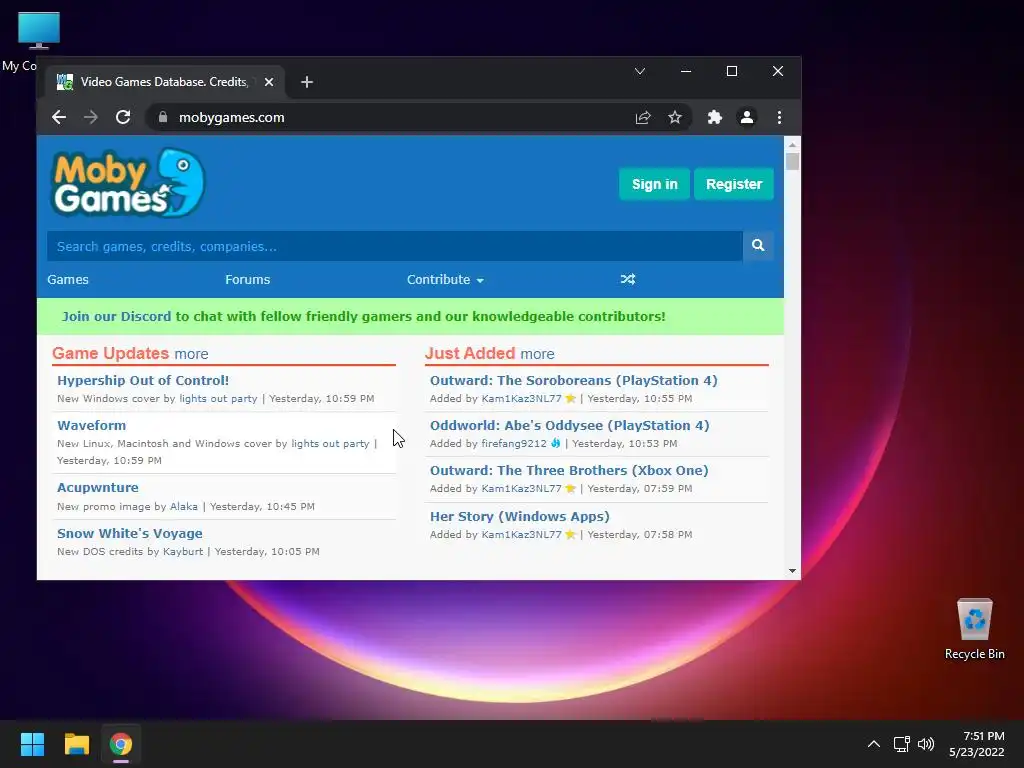The image size is (1024, 768).
Task: Click the Sign in button
Action: tap(654, 184)
